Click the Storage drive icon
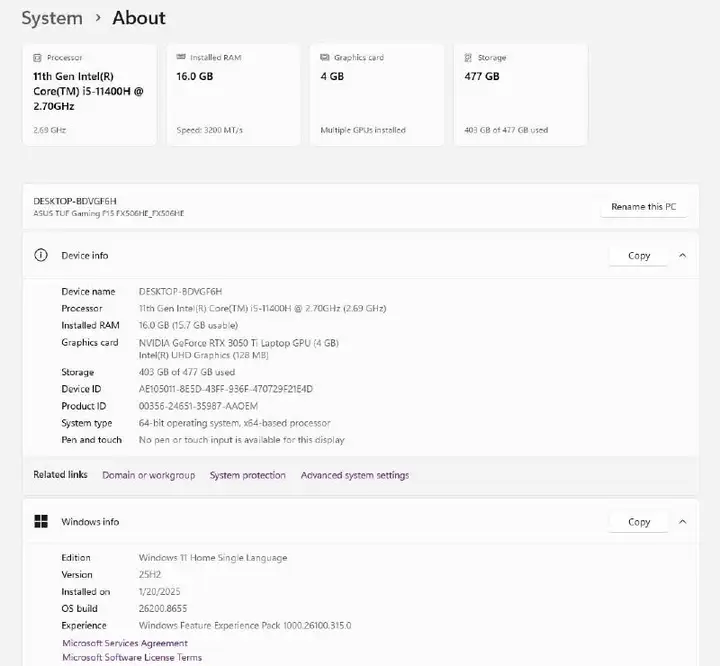 pyautogui.click(x=468, y=57)
